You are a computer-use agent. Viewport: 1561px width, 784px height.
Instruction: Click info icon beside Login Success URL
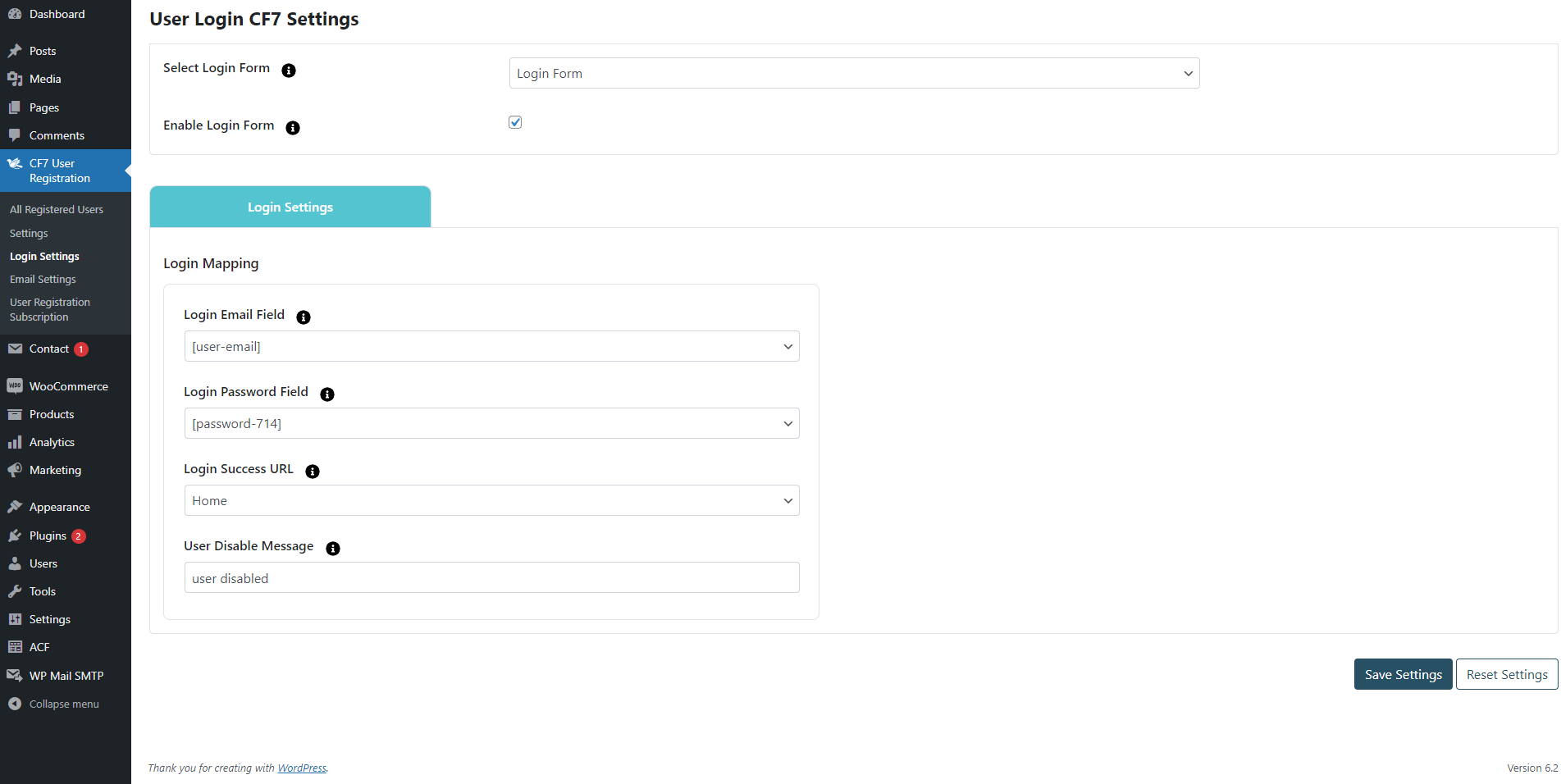coord(313,472)
